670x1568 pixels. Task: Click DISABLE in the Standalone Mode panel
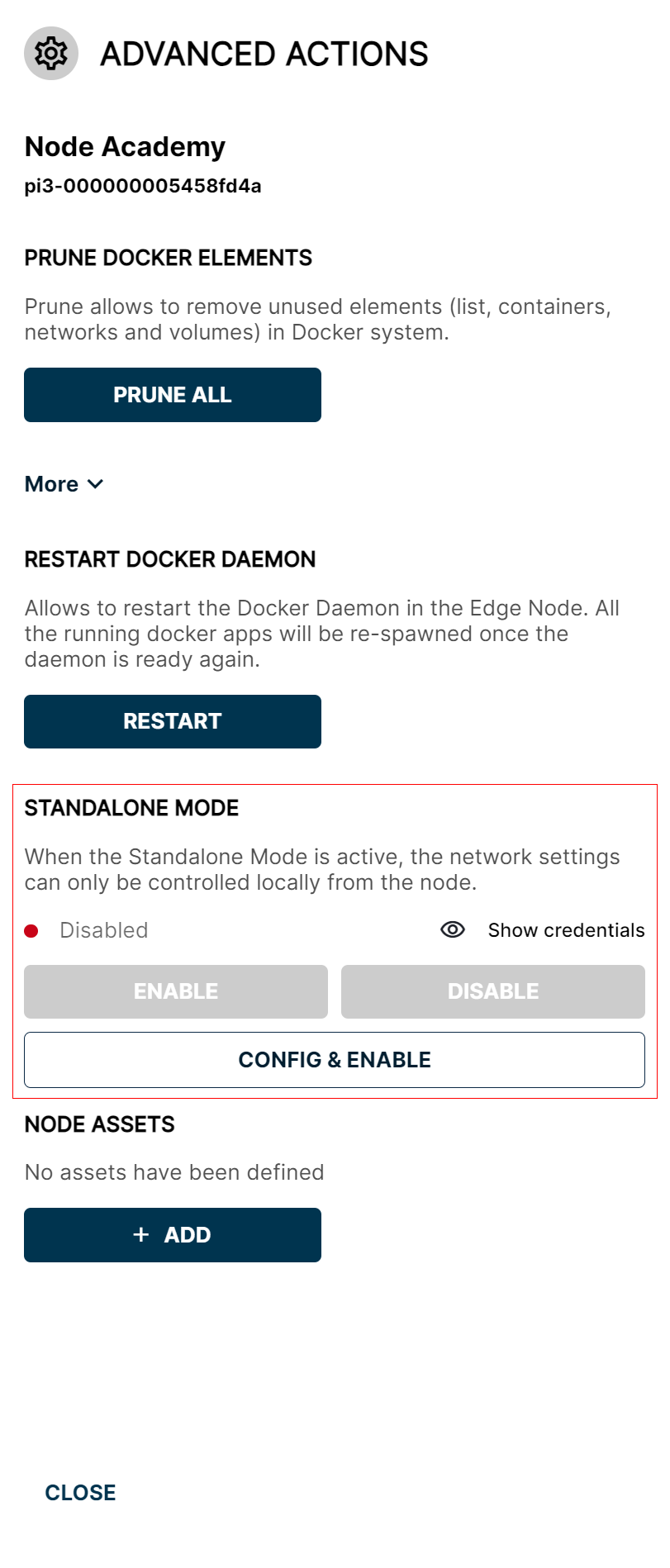[x=492, y=991]
